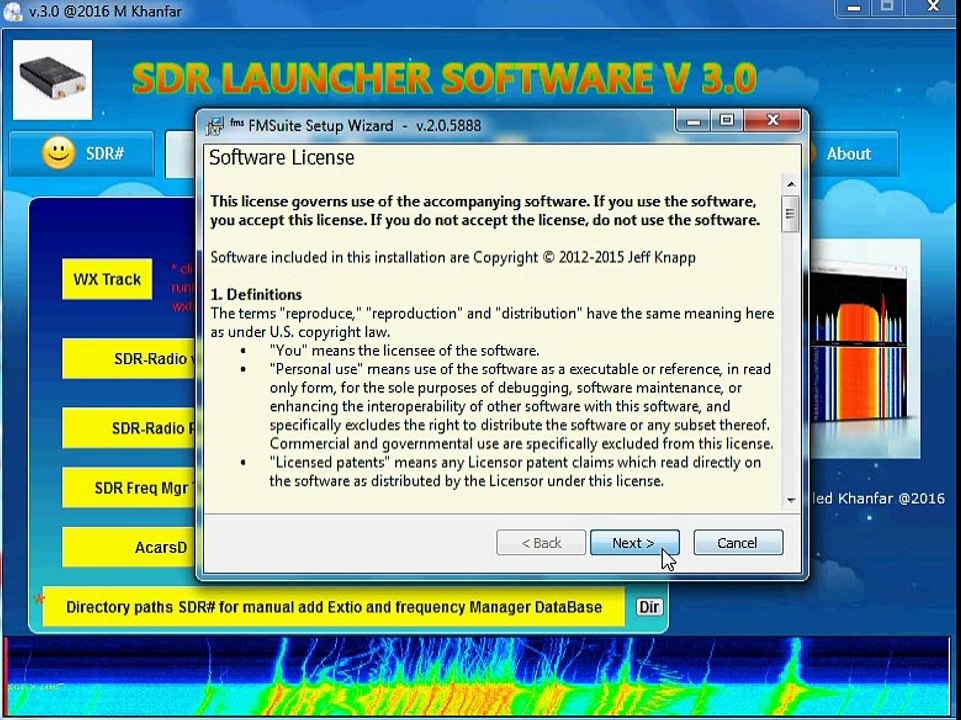Minimize the FMSuite Setup Wizard window
Screen dimensions: 961x720
pos(693,121)
